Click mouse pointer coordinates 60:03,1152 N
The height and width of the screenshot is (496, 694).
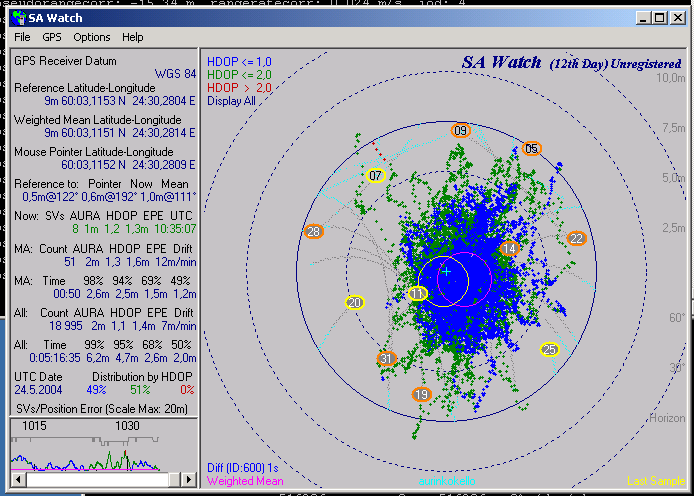pos(93,165)
